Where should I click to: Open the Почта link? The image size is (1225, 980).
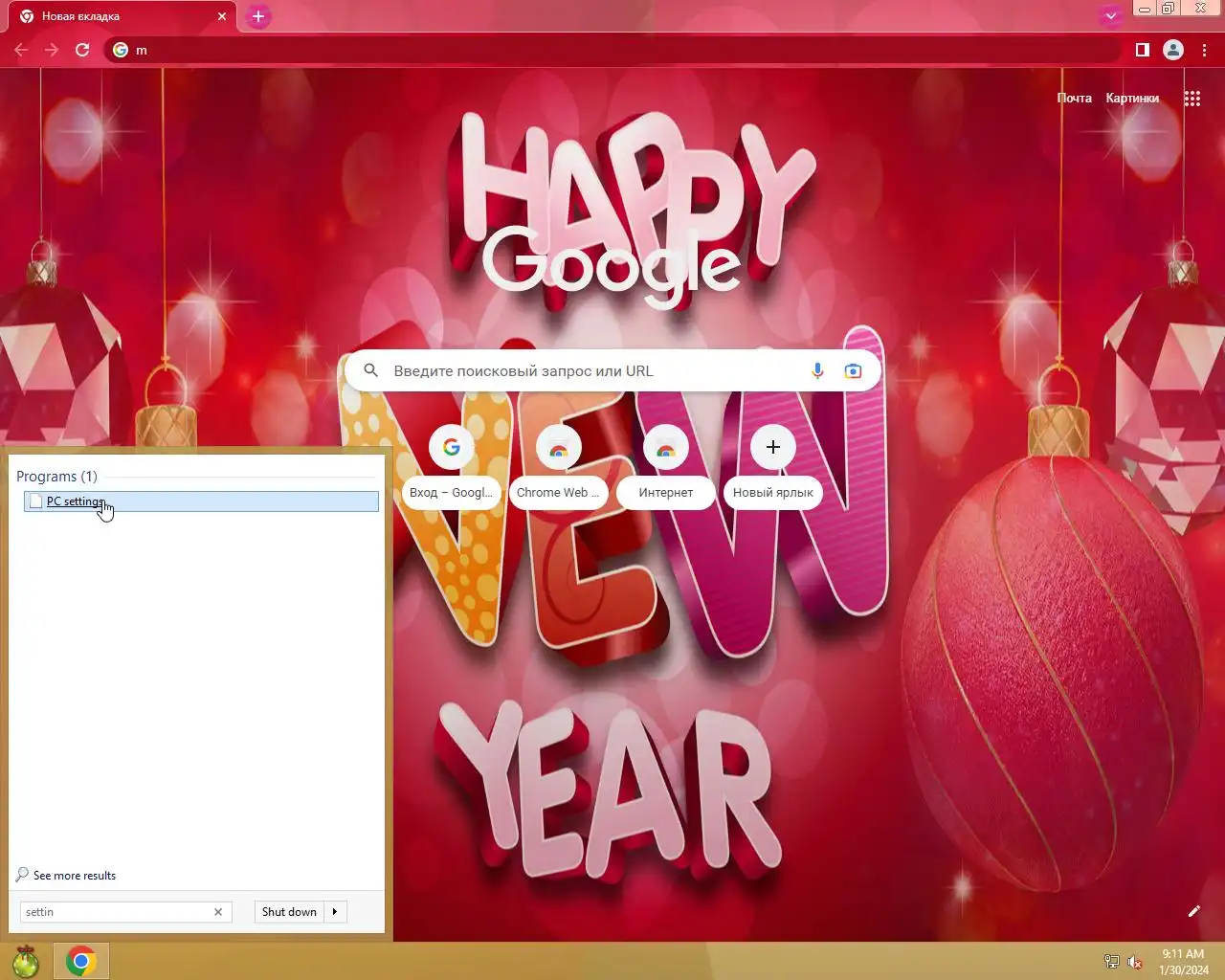pos(1074,98)
